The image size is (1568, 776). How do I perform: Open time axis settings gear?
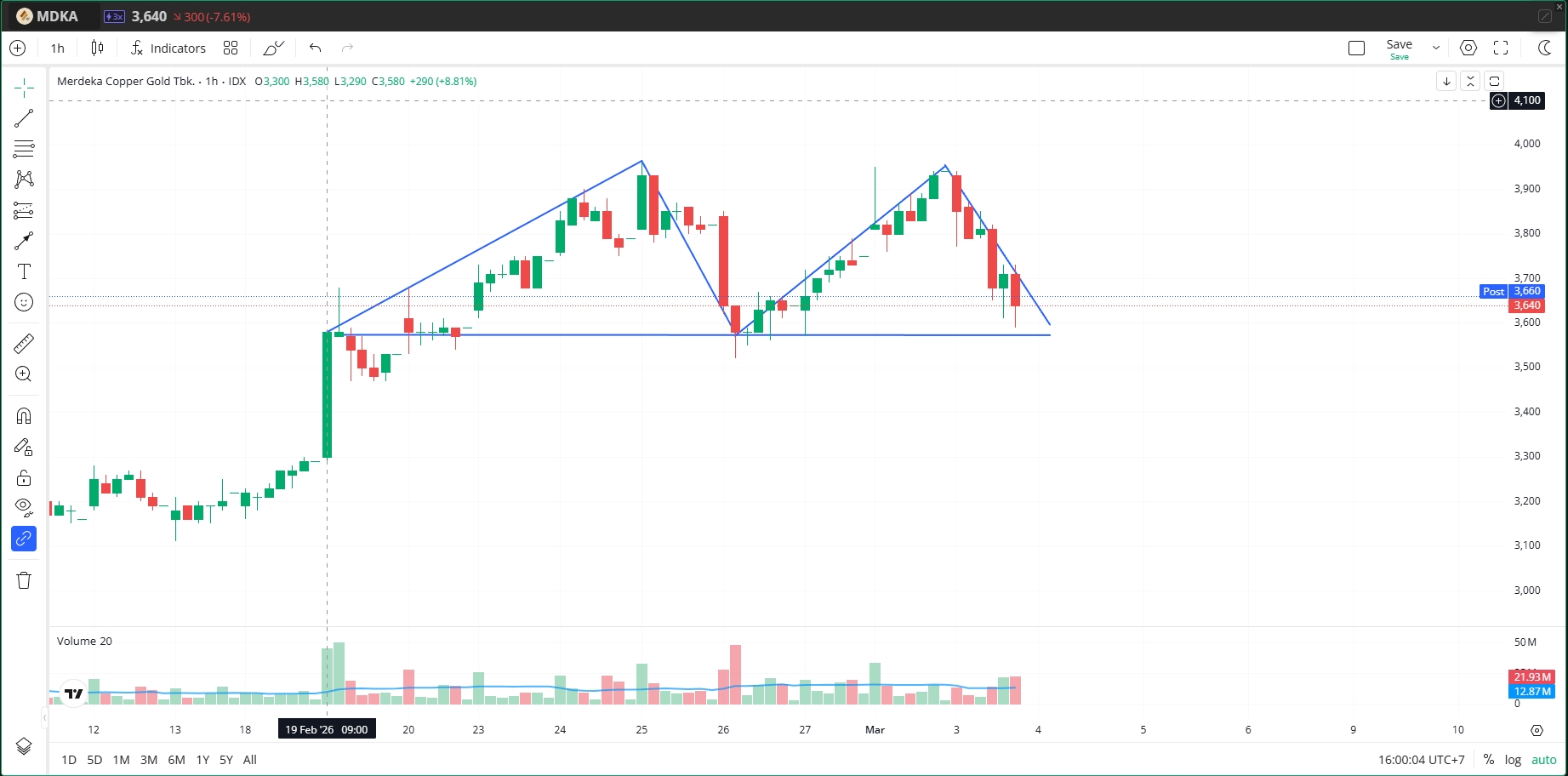(x=1537, y=730)
